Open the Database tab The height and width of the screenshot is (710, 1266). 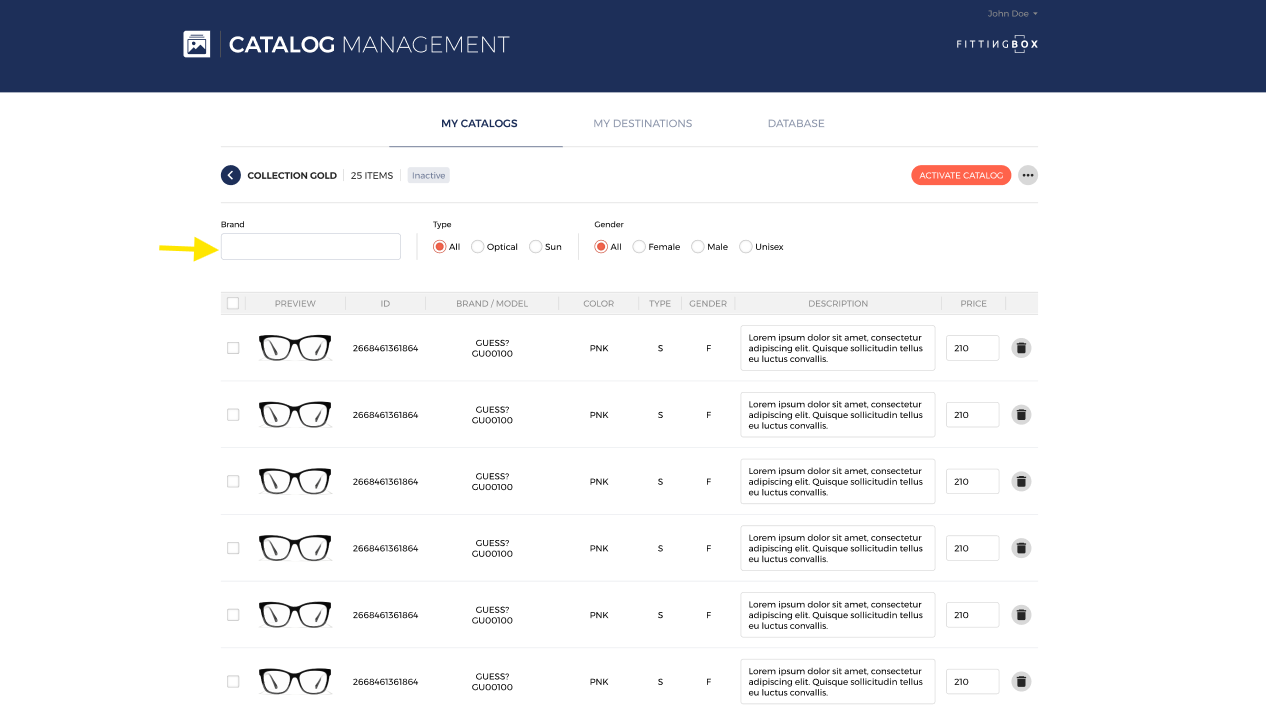coord(796,124)
